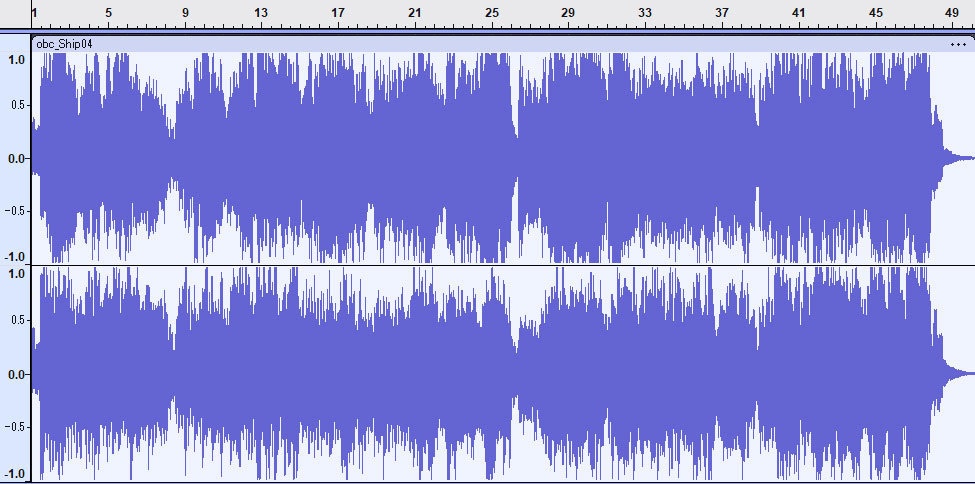Click the obc_Ship04 clip title
975x484 pixels.
tap(65, 44)
